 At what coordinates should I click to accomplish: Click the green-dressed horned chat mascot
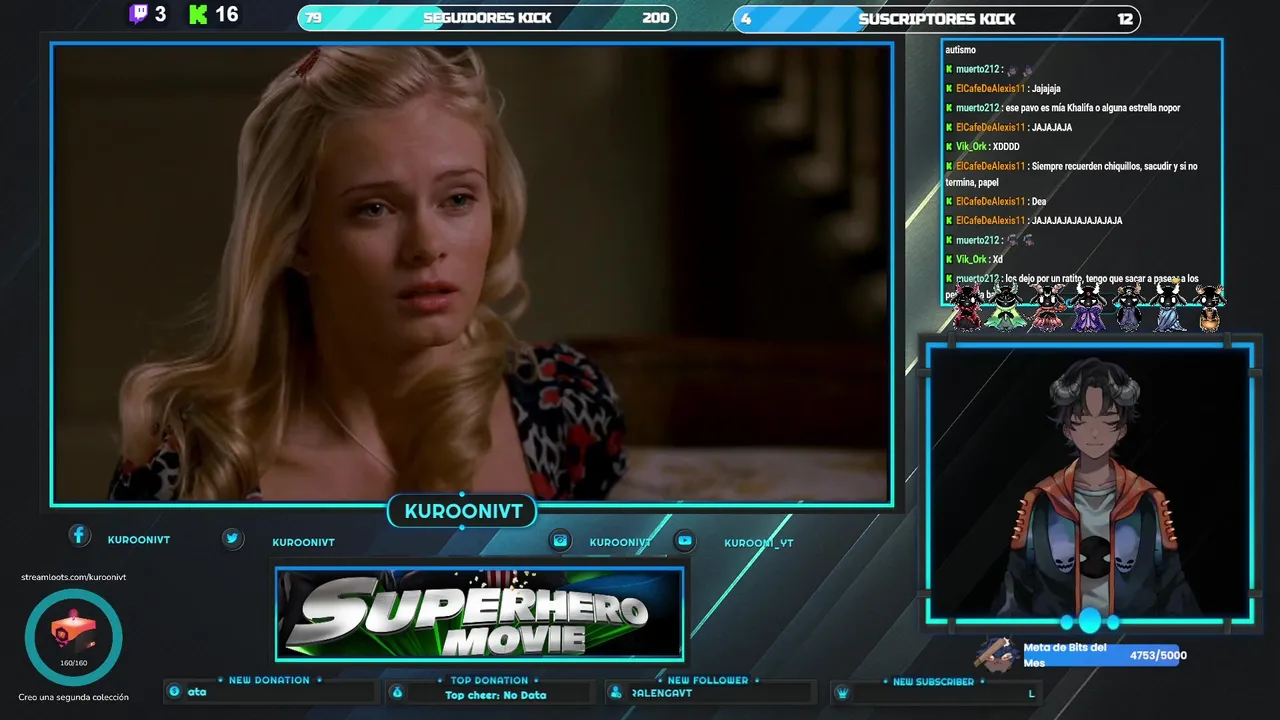(x=1004, y=308)
